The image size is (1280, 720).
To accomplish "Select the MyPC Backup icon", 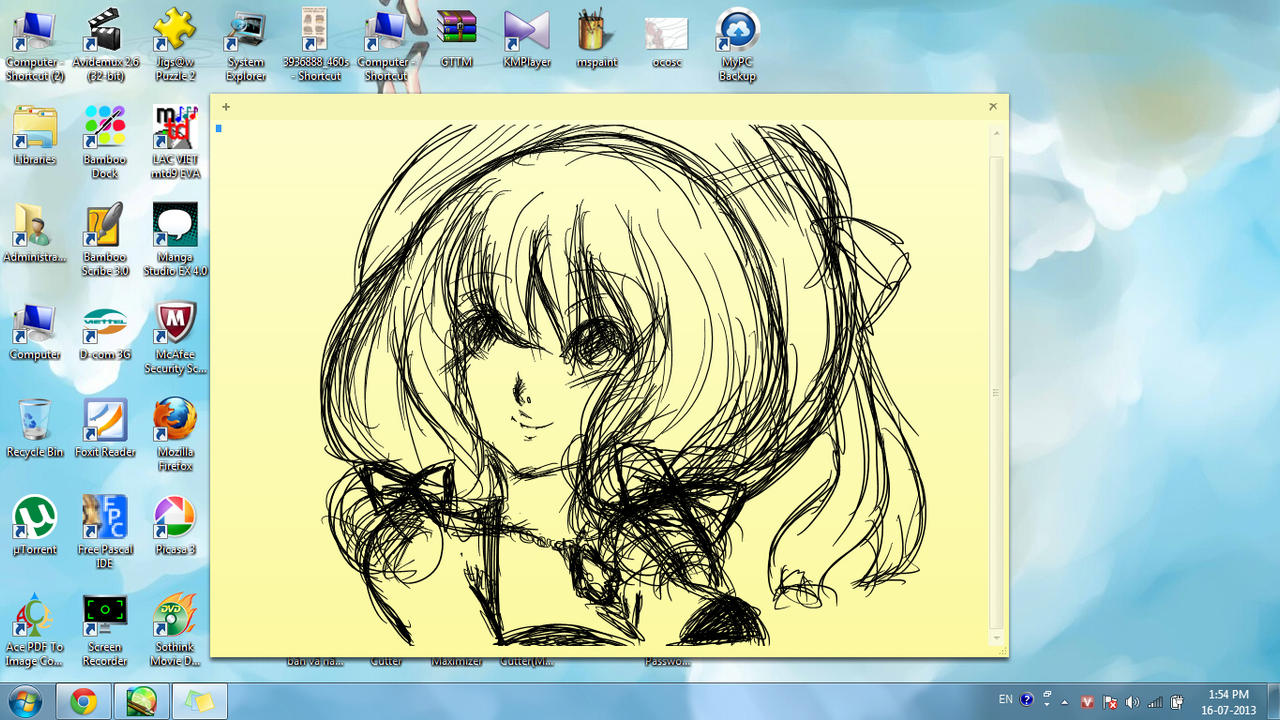I will pyautogui.click(x=737, y=46).
